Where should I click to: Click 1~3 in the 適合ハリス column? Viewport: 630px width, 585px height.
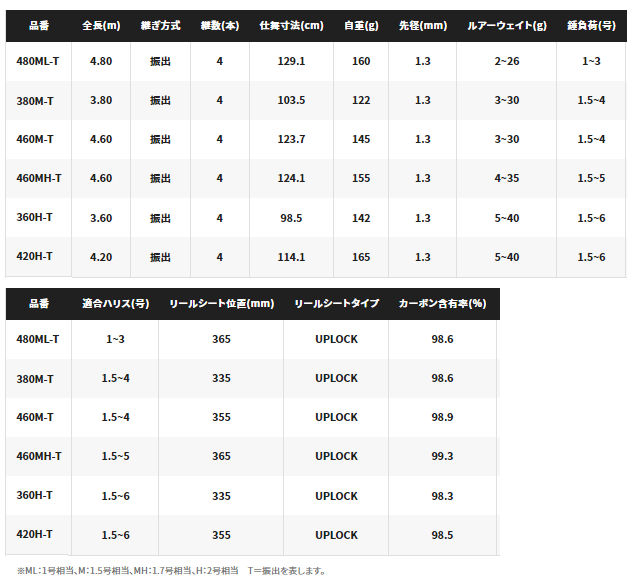tap(115, 339)
